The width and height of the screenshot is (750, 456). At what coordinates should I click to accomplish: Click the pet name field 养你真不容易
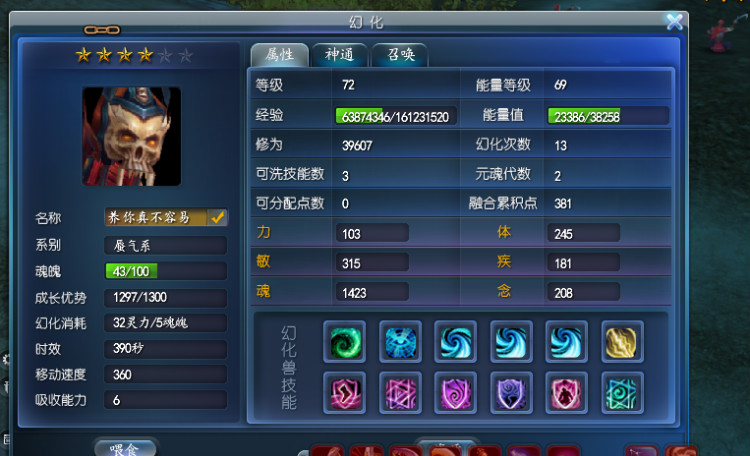pos(165,218)
